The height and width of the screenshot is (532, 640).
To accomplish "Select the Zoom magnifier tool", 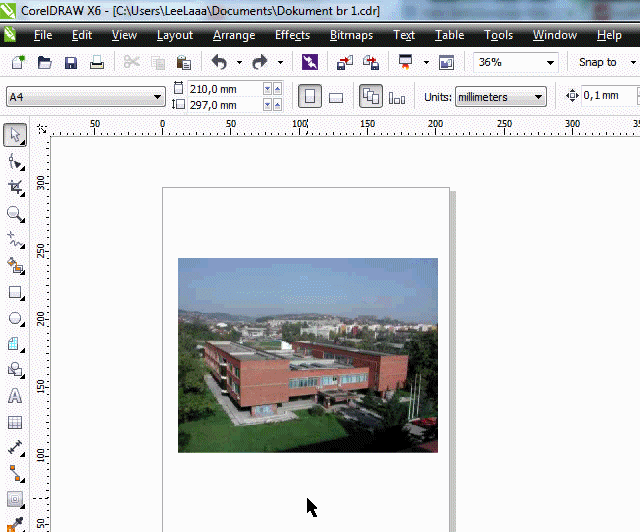I will click(15, 213).
